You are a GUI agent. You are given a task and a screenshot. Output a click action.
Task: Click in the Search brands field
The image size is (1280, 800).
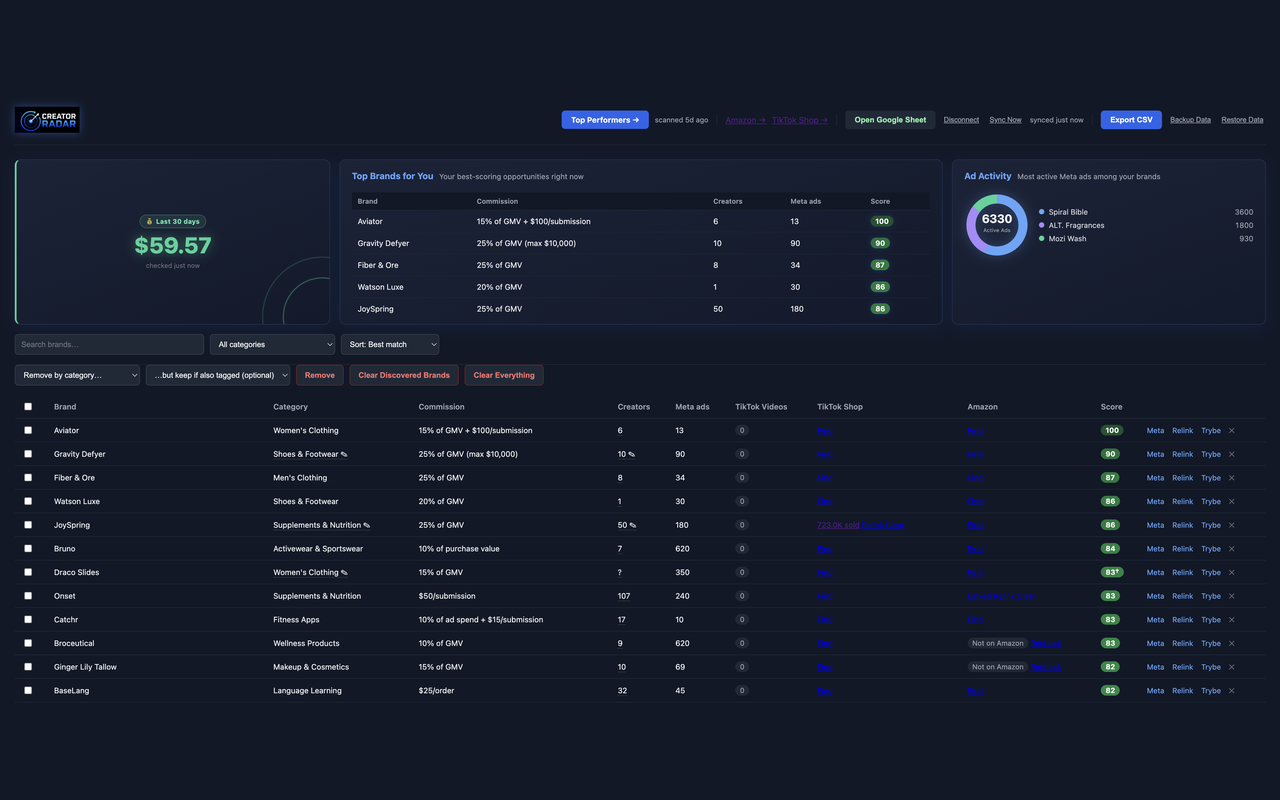(x=109, y=344)
